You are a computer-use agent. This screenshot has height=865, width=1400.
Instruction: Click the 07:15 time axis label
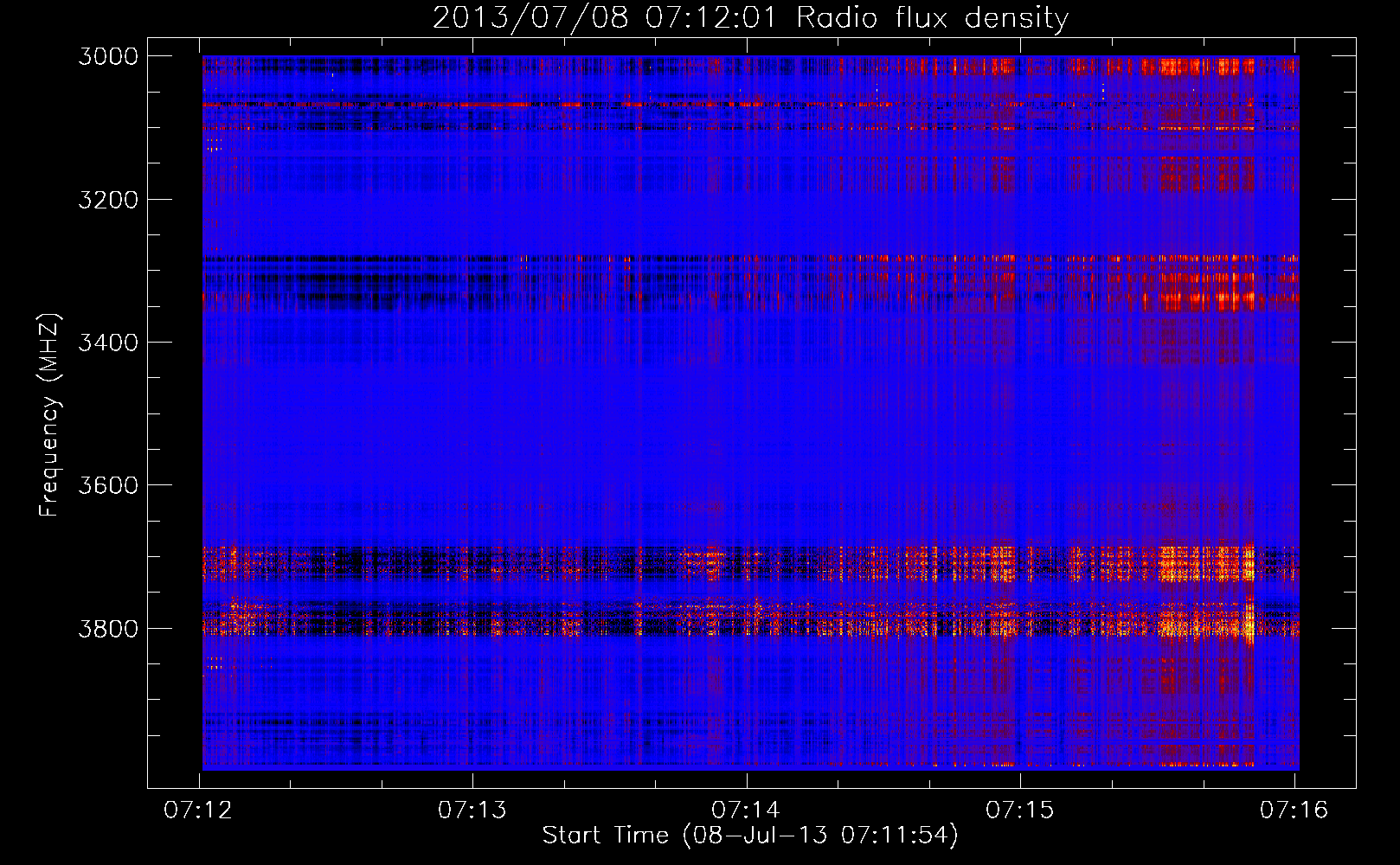click(x=1020, y=810)
